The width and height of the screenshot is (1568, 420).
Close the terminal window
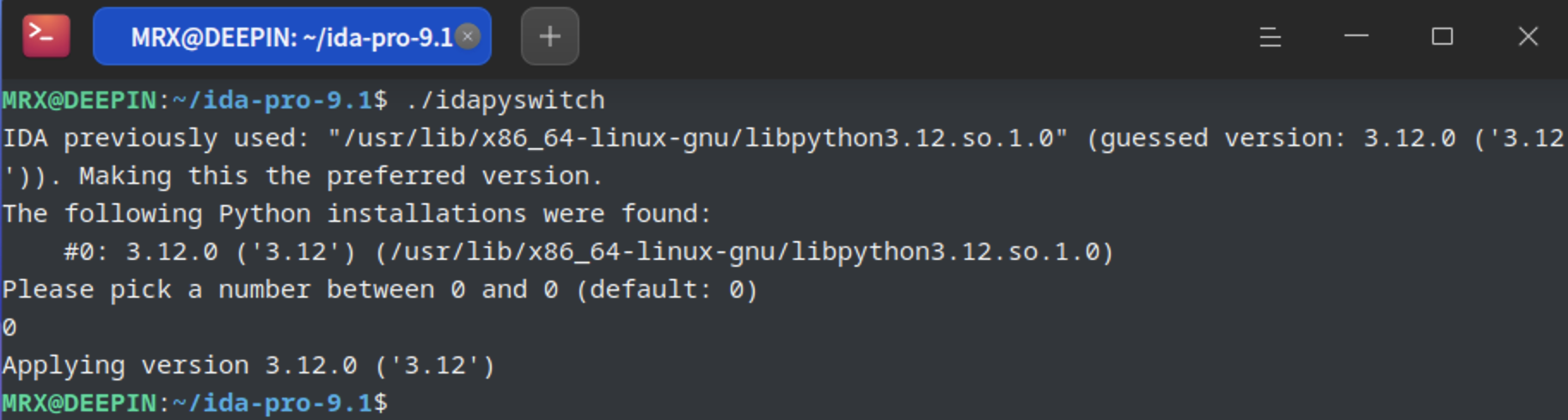point(1528,36)
